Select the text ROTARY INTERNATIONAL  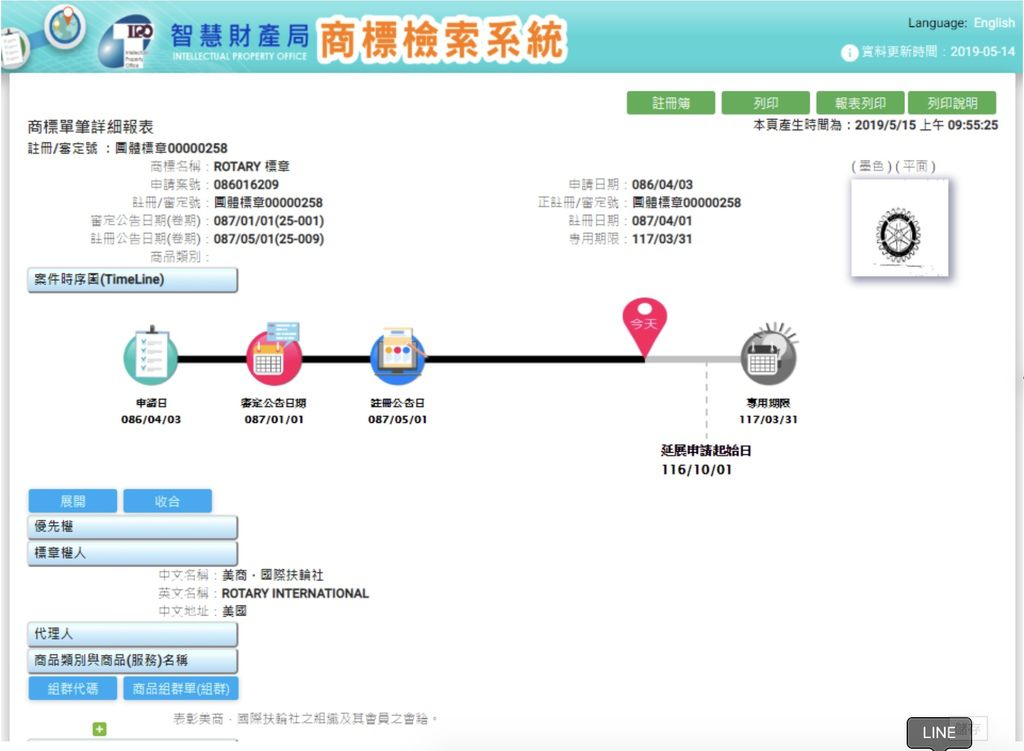tap(295, 593)
